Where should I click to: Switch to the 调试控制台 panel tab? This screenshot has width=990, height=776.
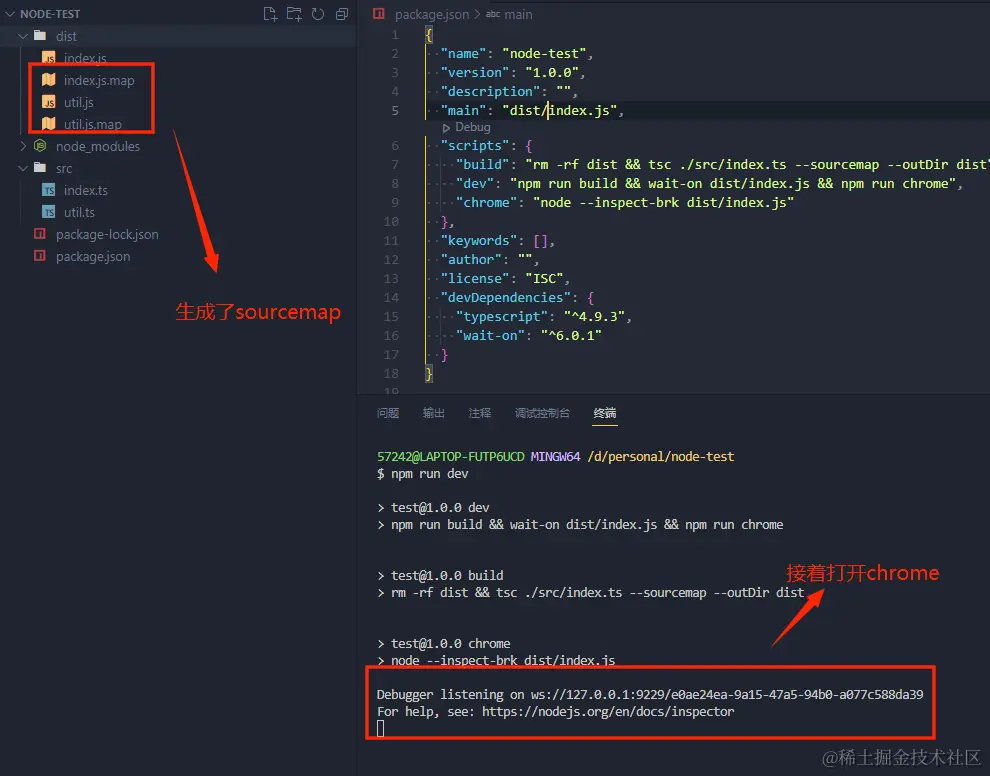[x=542, y=413]
